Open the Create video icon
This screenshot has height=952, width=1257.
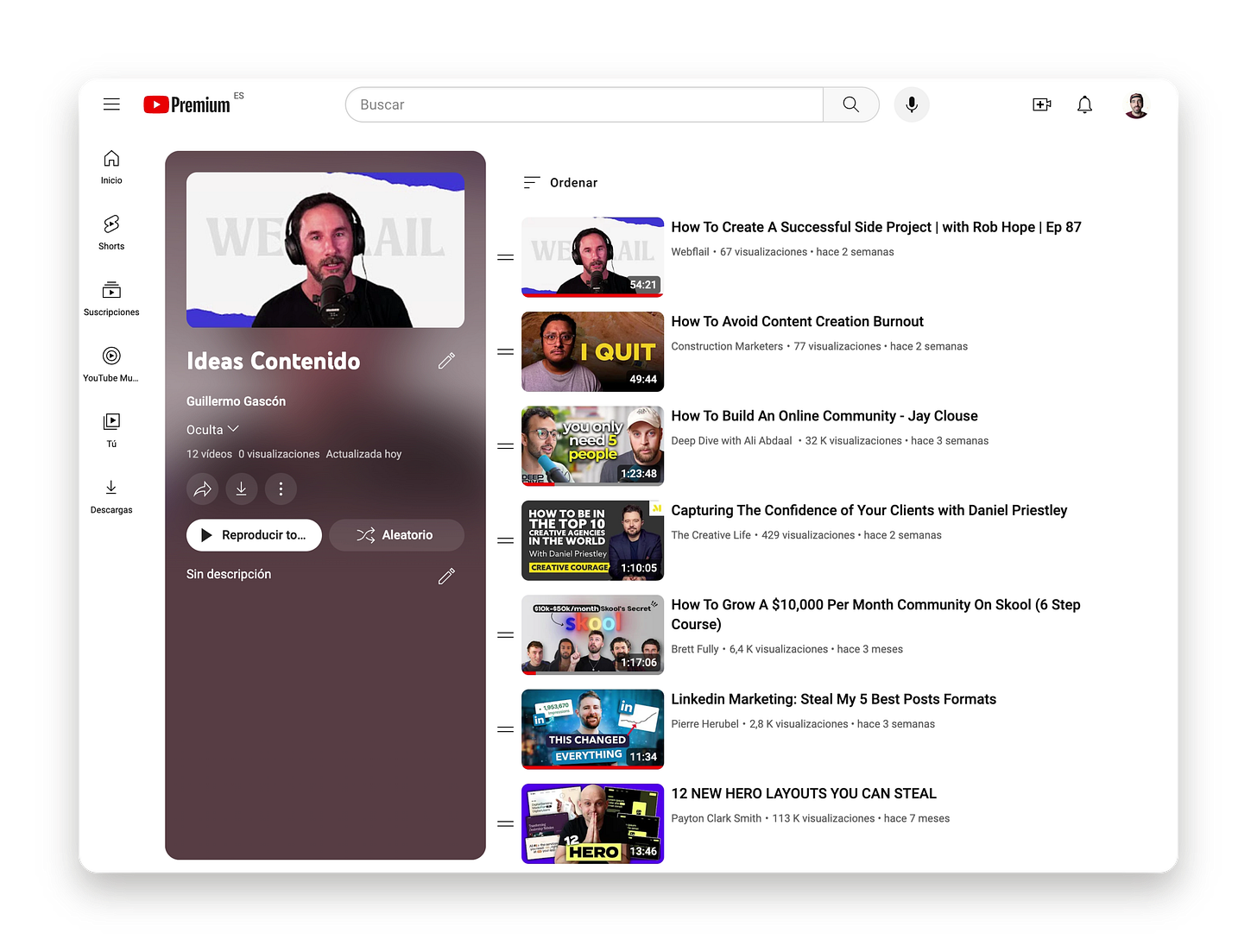pyautogui.click(x=1041, y=104)
